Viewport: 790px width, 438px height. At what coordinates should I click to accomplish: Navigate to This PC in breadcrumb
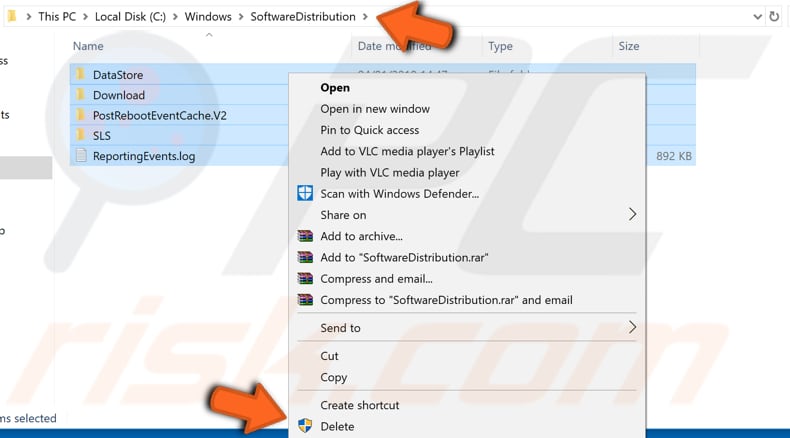pyautogui.click(x=57, y=17)
